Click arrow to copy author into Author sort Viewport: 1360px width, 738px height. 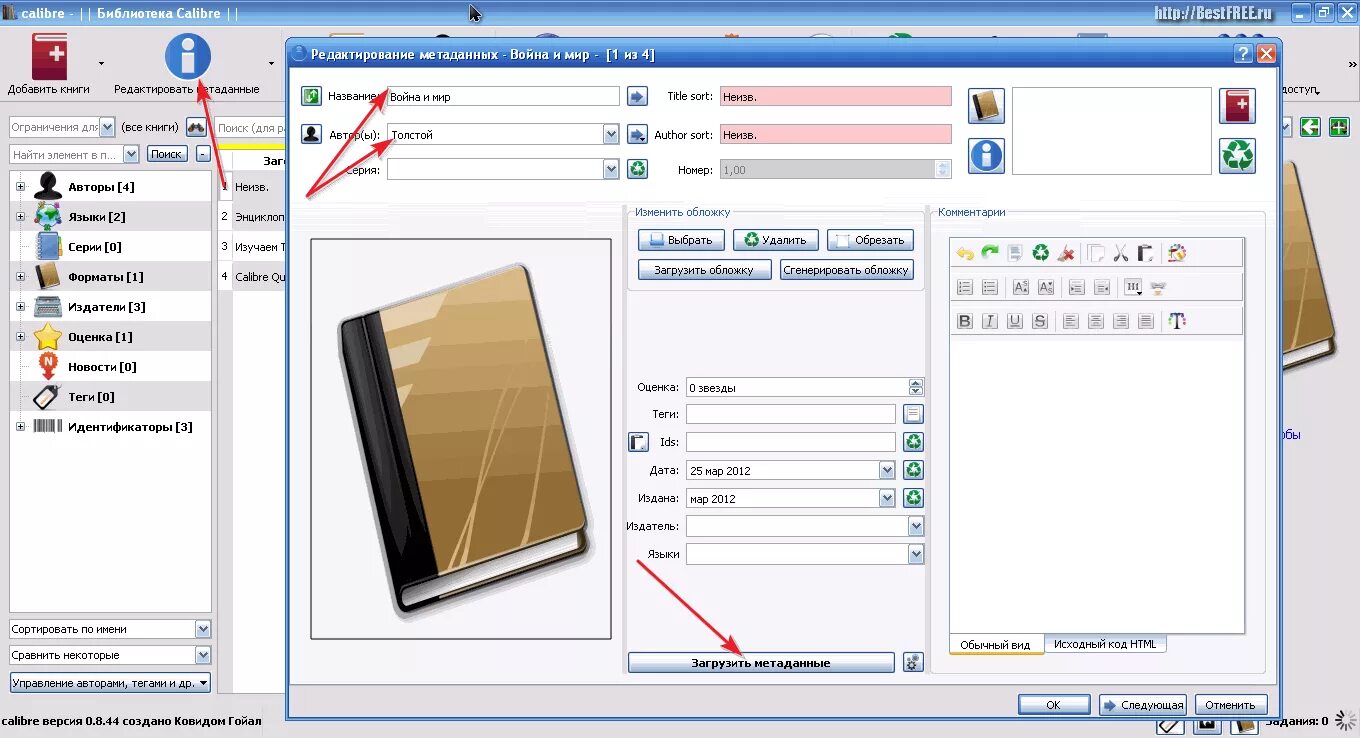(637, 134)
